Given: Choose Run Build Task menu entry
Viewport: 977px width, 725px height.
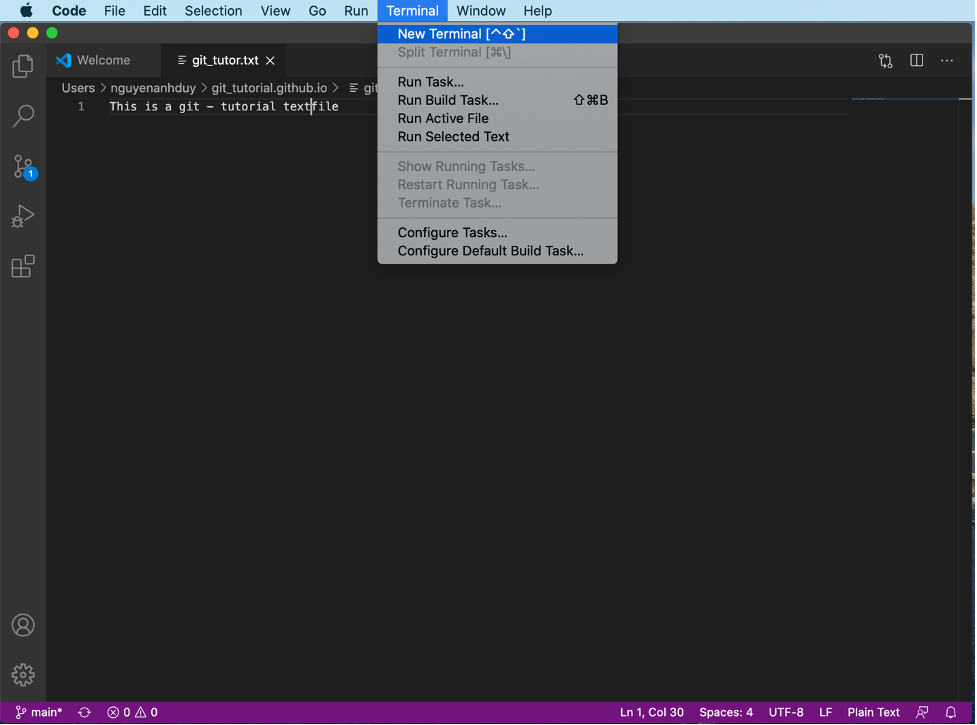Looking at the screenshot, I should pyautogui.click(x=448, y=100).
